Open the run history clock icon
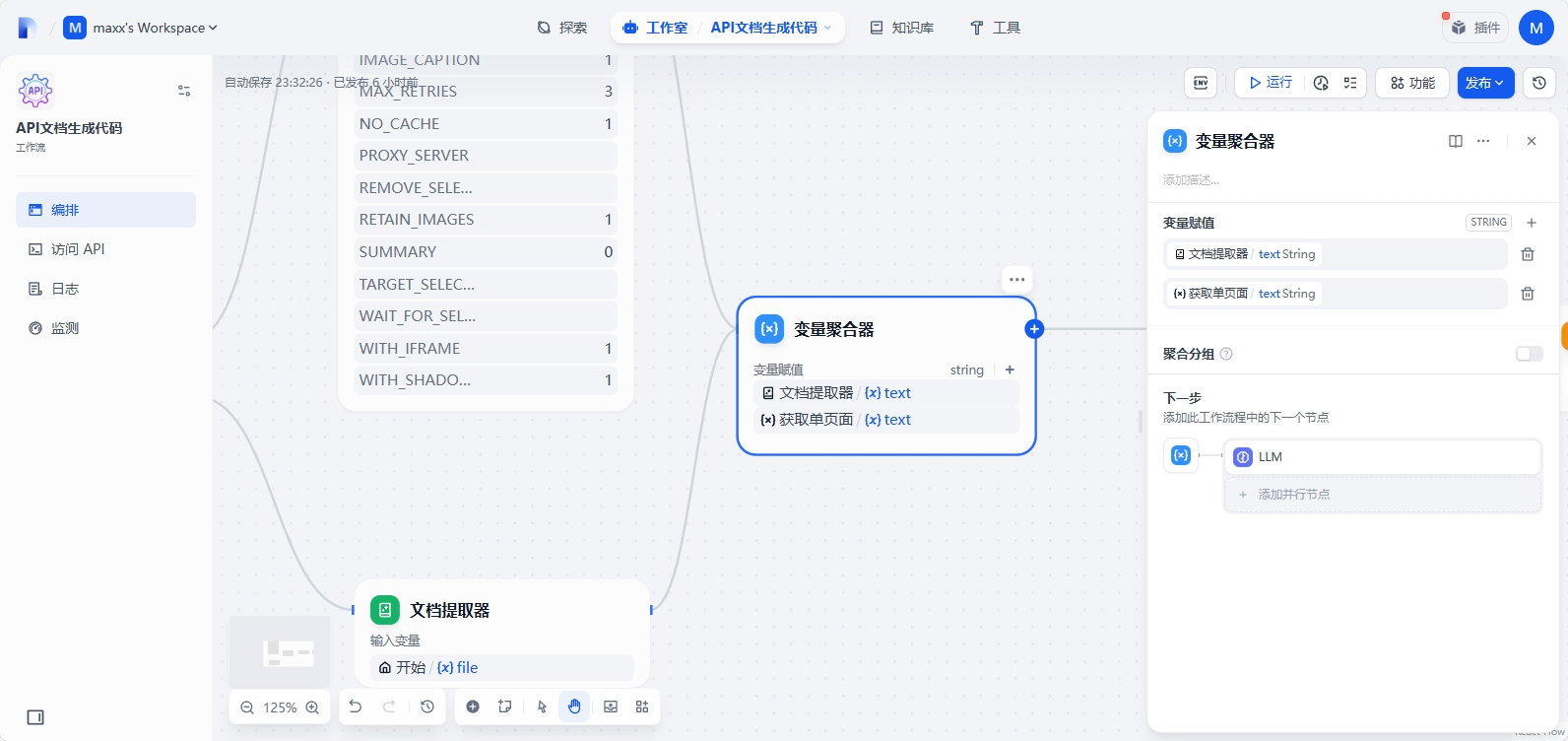This screenshot has height=741, width=1568. [1322, 83]
